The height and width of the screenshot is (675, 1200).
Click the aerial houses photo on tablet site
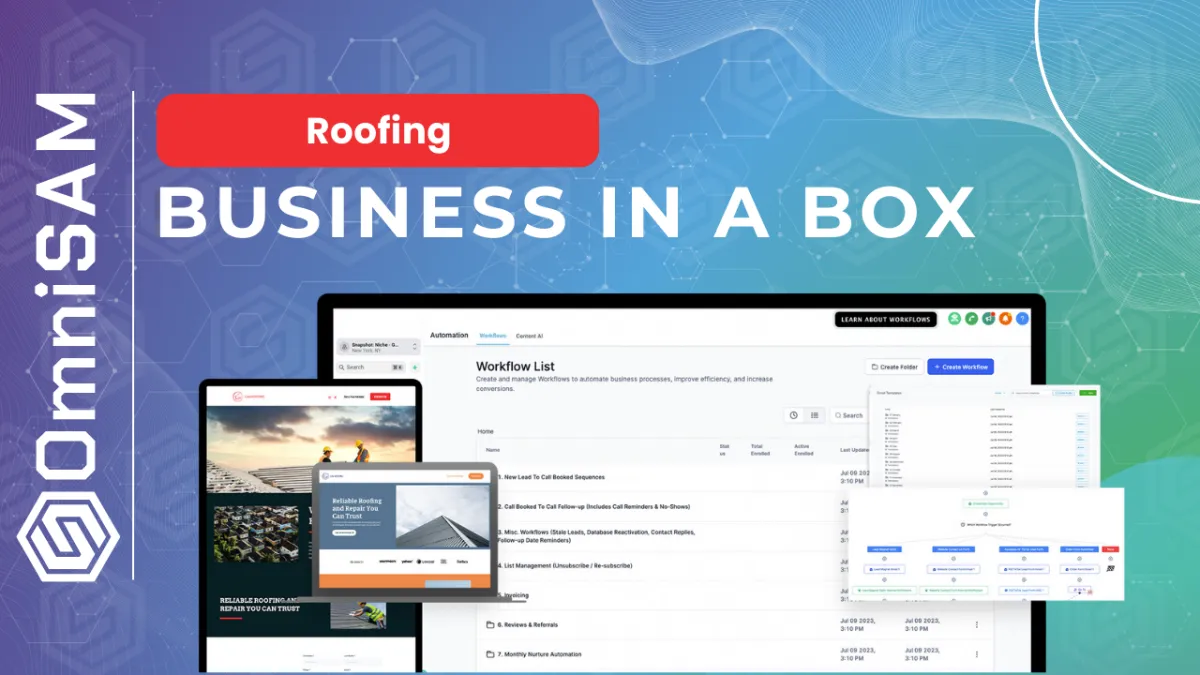click(257, 533)
